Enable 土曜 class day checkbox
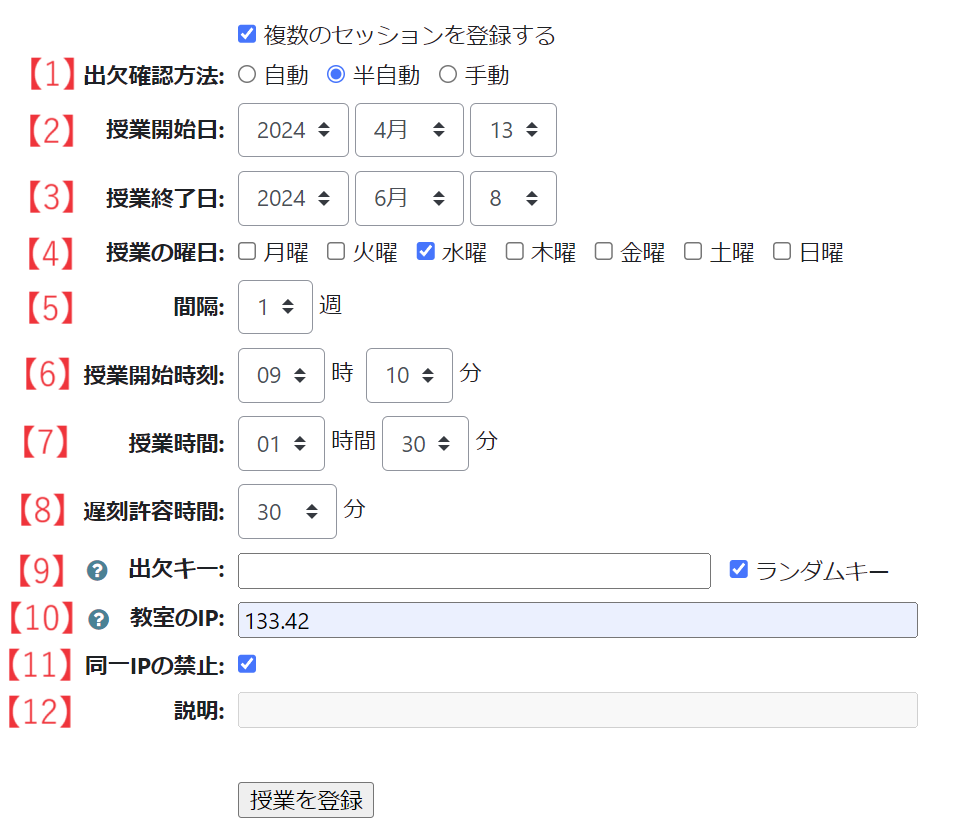The width and height of the screenshot is (956, 832). 693,252
